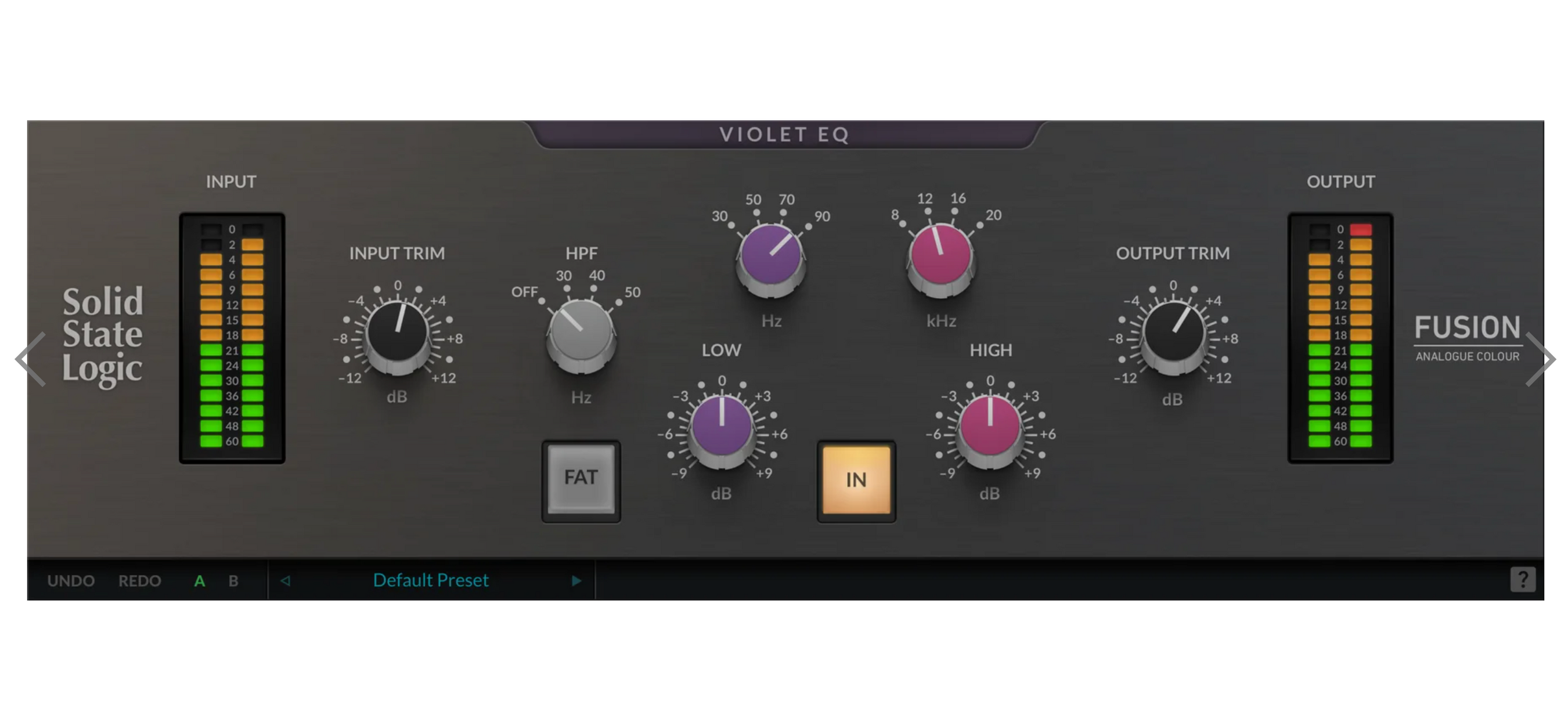The image size is (1568, 715).
Task: Select preset slot A
Action: click(199, 580)
